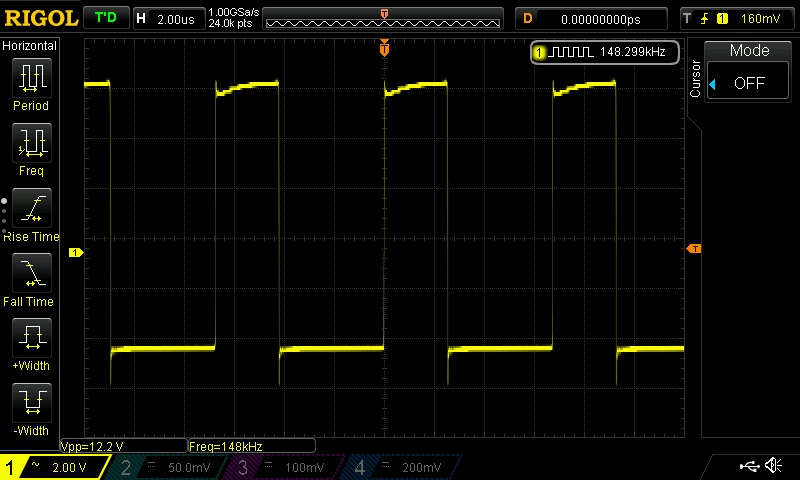Viewport: 800px width, 480px height.
Task: Open the cursor Mode OFF selector
Action: tap(749, 83)
